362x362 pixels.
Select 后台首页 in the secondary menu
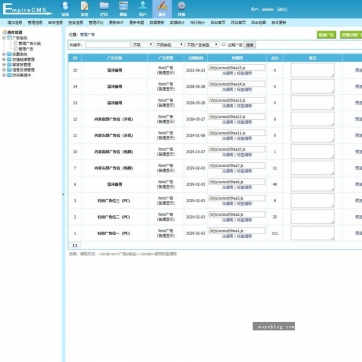[x=218, y=23]
